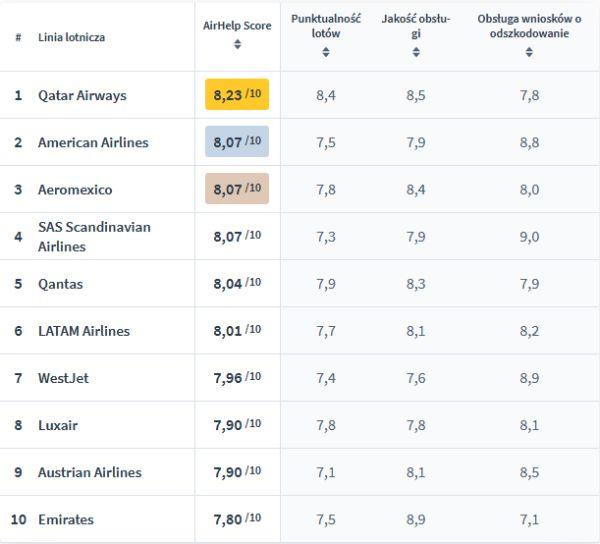The height and width of the screenshot is (544, 600).
Task: Choose Qantas in the airline list
Action: pyautogui.click(x=60, y=284)
